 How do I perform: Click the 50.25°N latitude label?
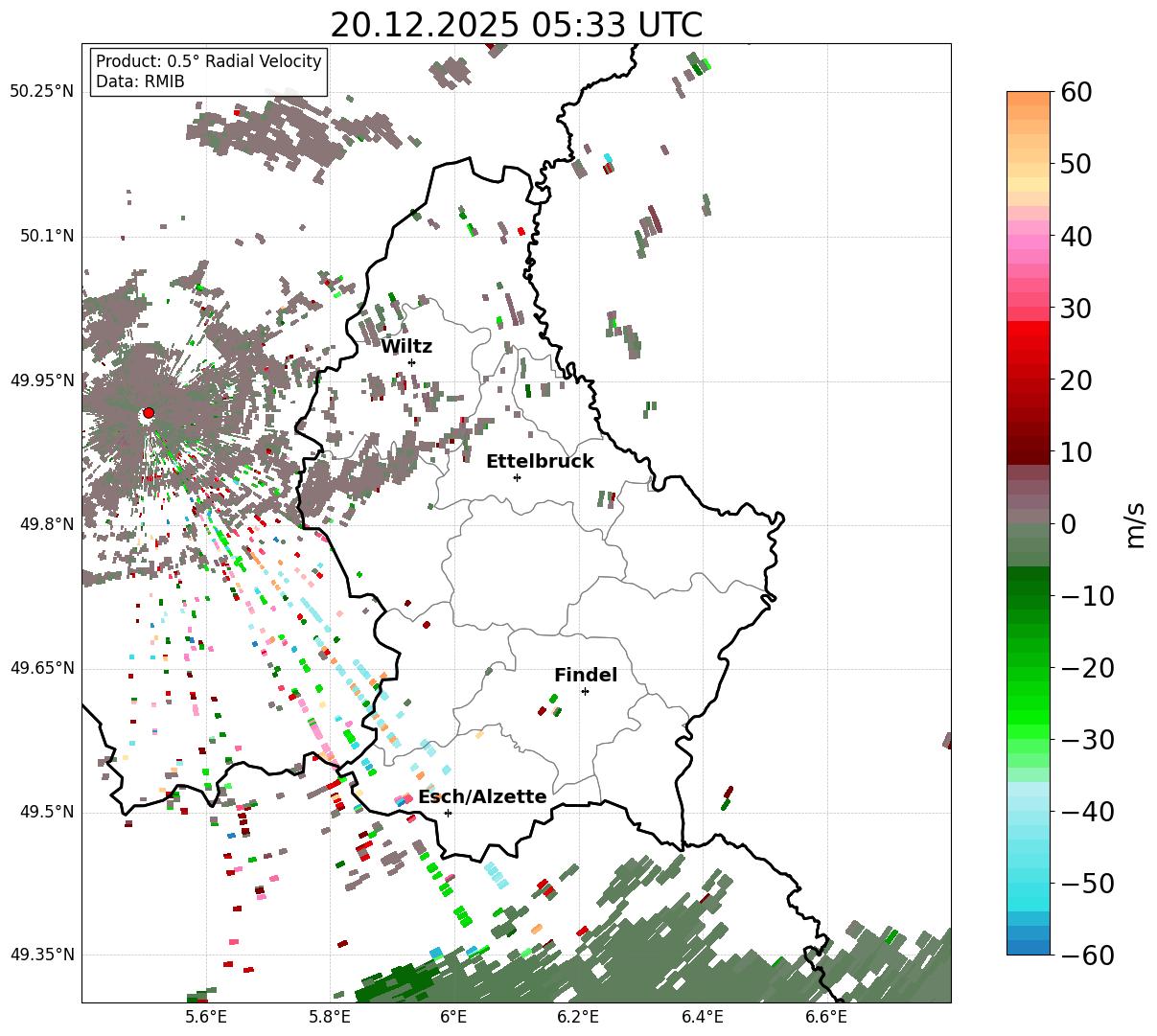[42, 92]
